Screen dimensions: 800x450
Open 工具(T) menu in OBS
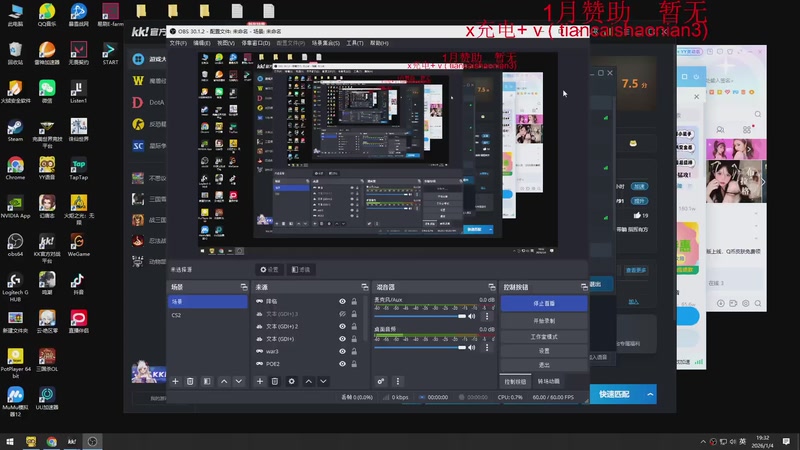(355, 43)
